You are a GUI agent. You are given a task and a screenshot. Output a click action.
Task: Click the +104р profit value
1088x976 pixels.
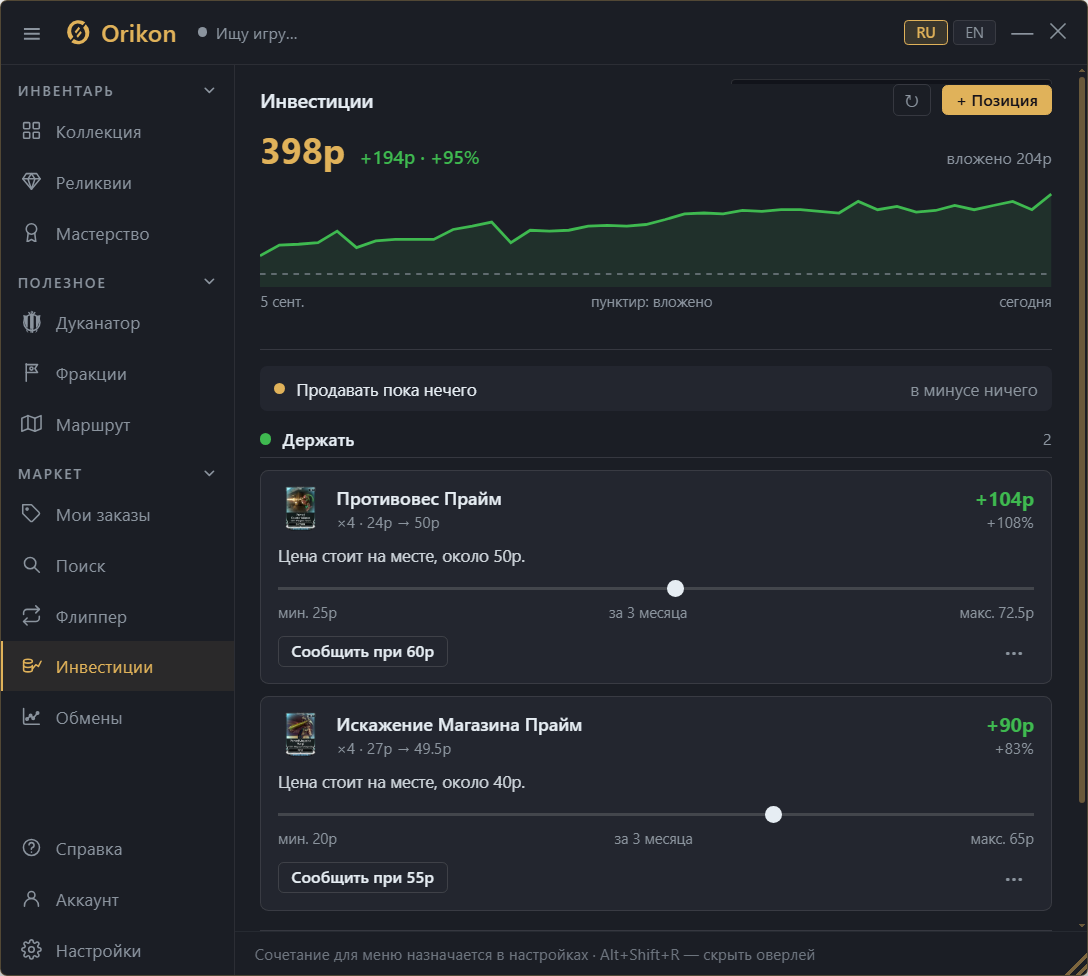[x=1004, y=499]
